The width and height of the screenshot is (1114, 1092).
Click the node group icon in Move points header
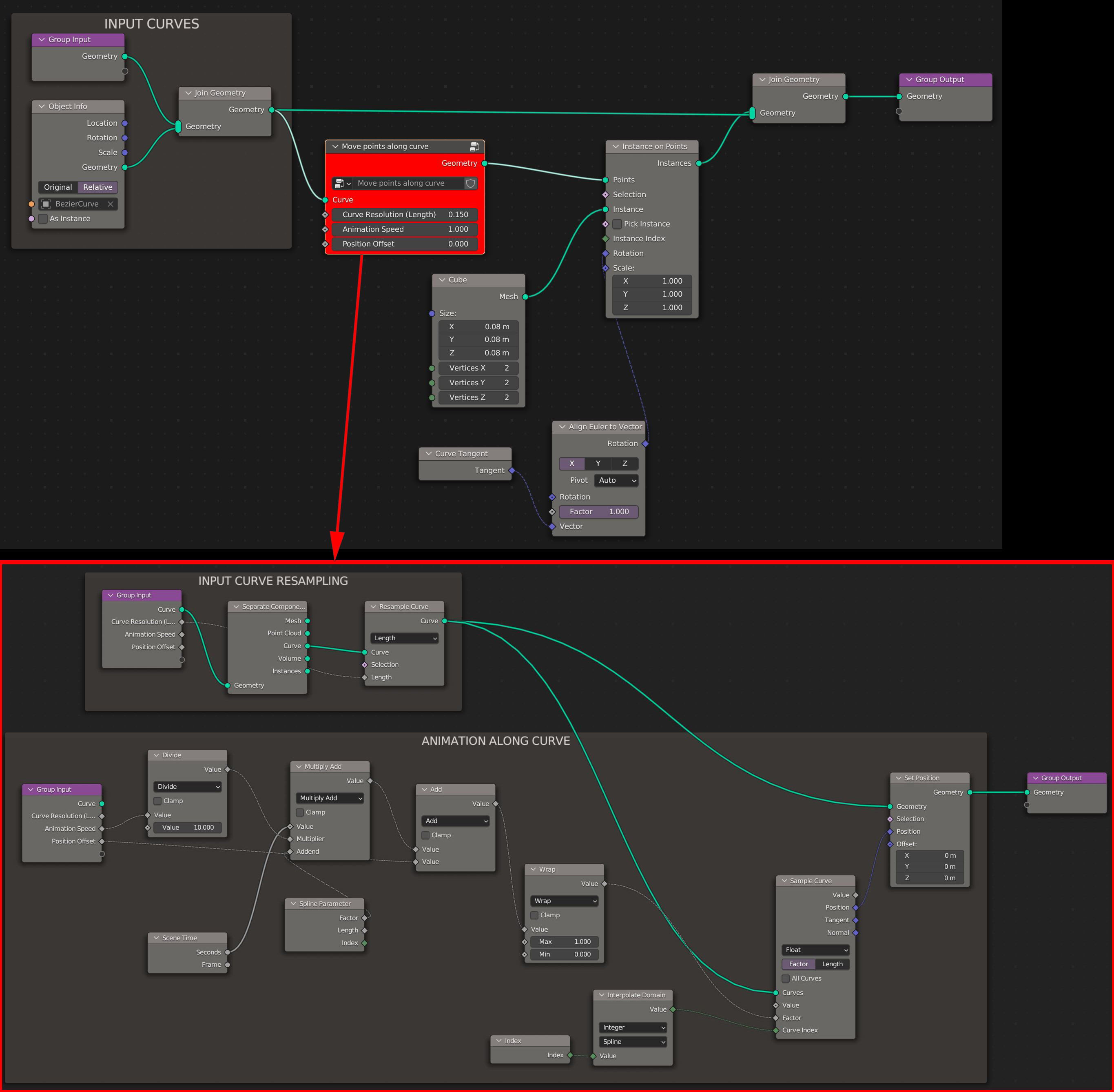[x=474, y=147]
